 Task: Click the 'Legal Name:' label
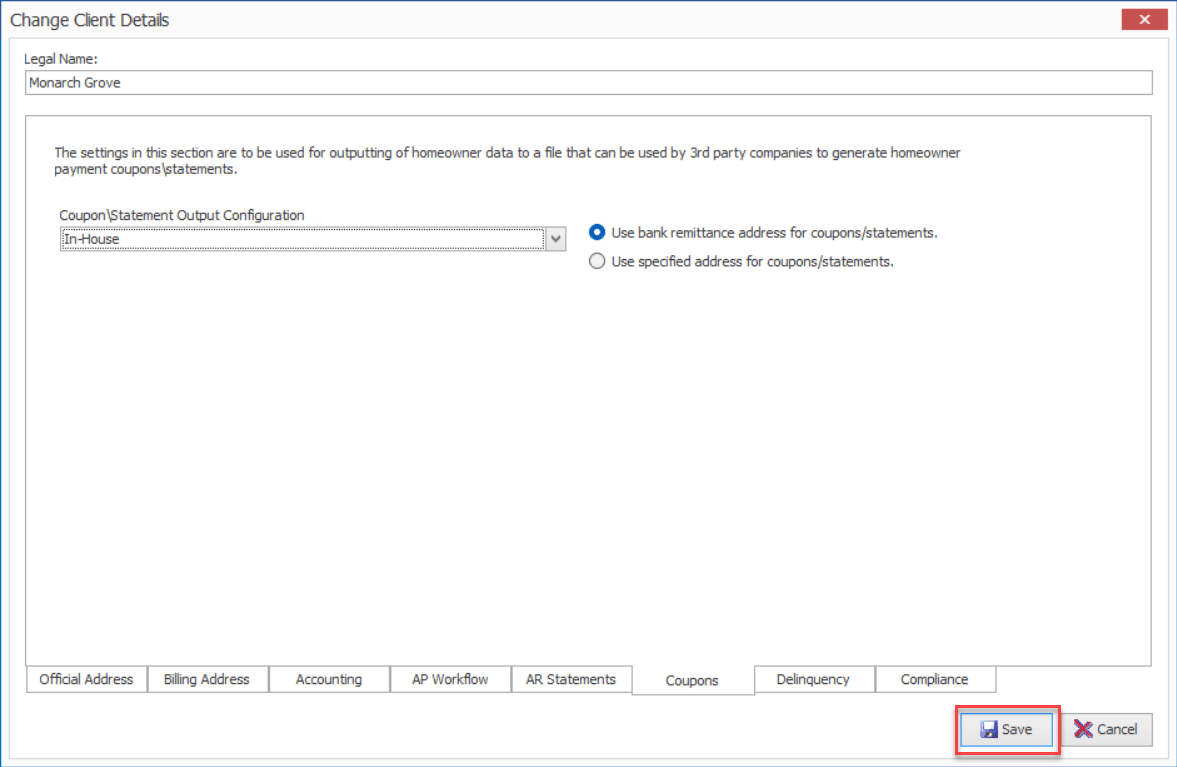tap(61, 59)
